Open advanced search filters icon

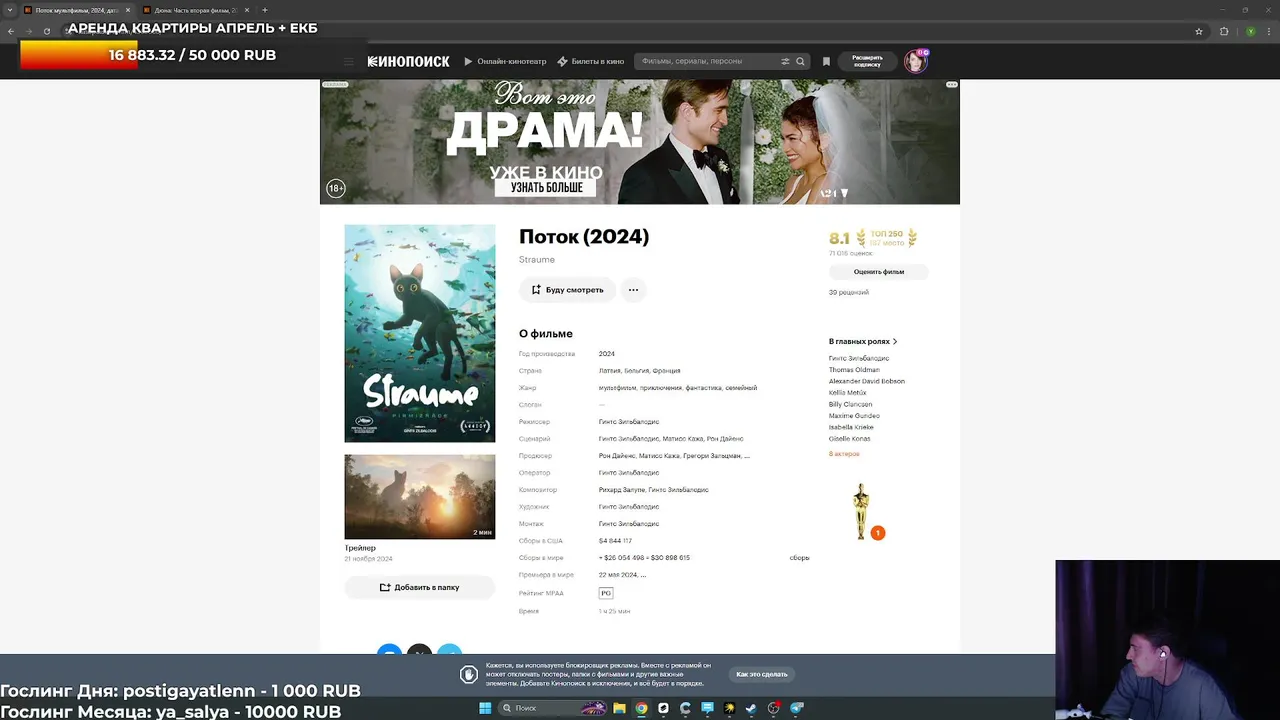click(785, 62)
